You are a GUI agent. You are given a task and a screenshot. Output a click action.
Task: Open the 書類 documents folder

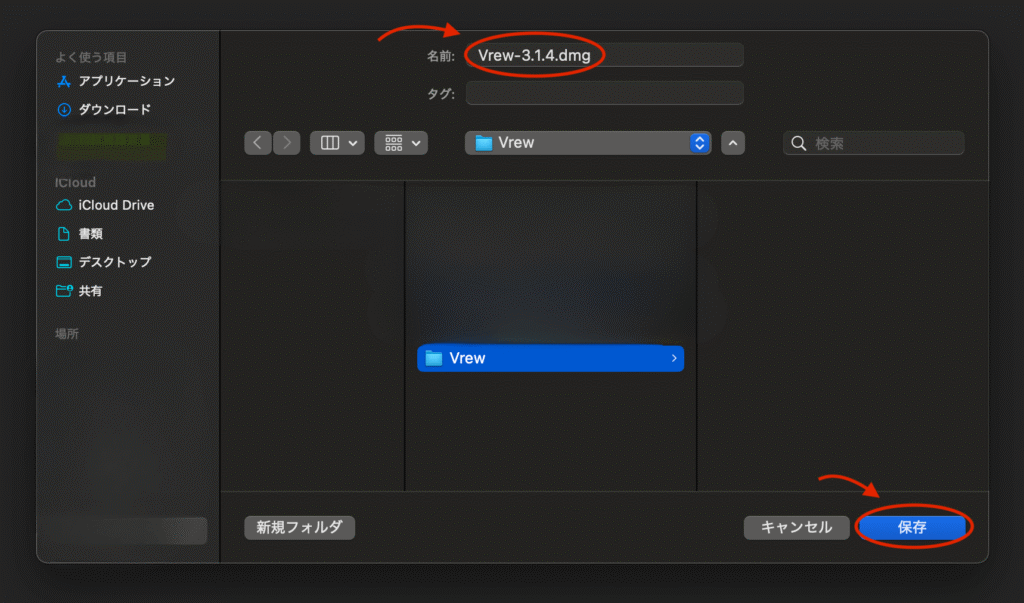coord(80,233)
